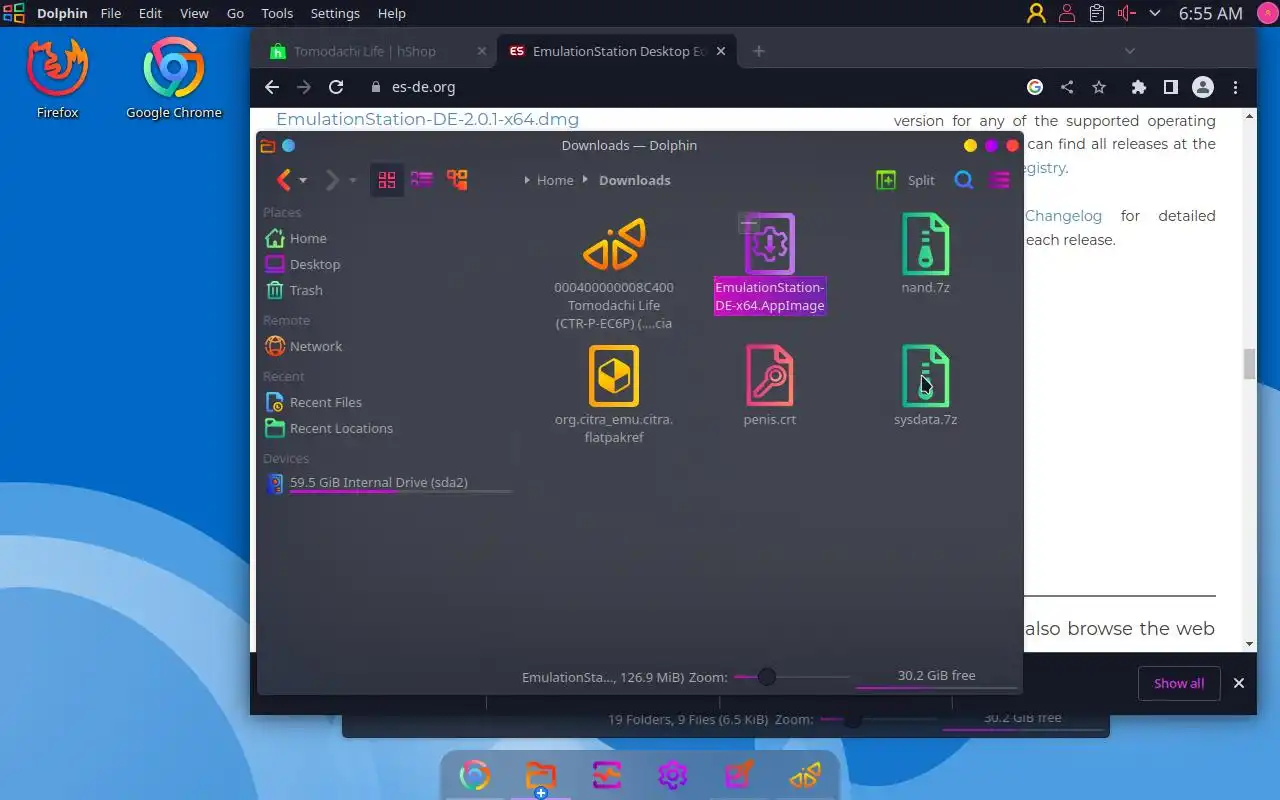Click Chrome's page scrollbar thumb
This screenshot has height=800, width=1280.
(1249, 364)
